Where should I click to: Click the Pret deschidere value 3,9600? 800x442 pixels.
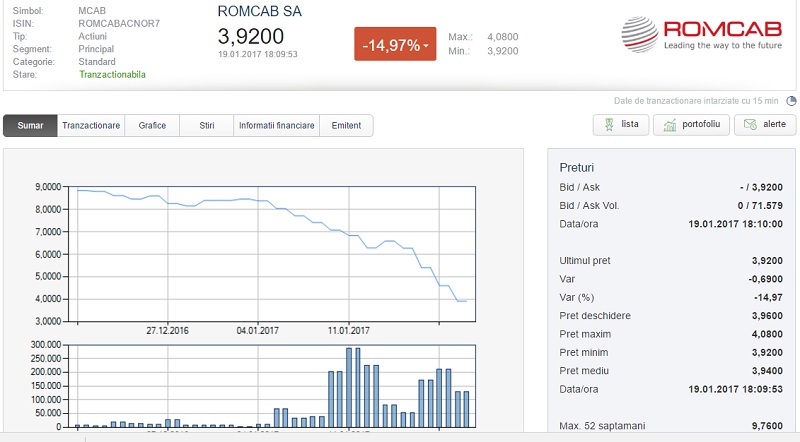(767, 316)
